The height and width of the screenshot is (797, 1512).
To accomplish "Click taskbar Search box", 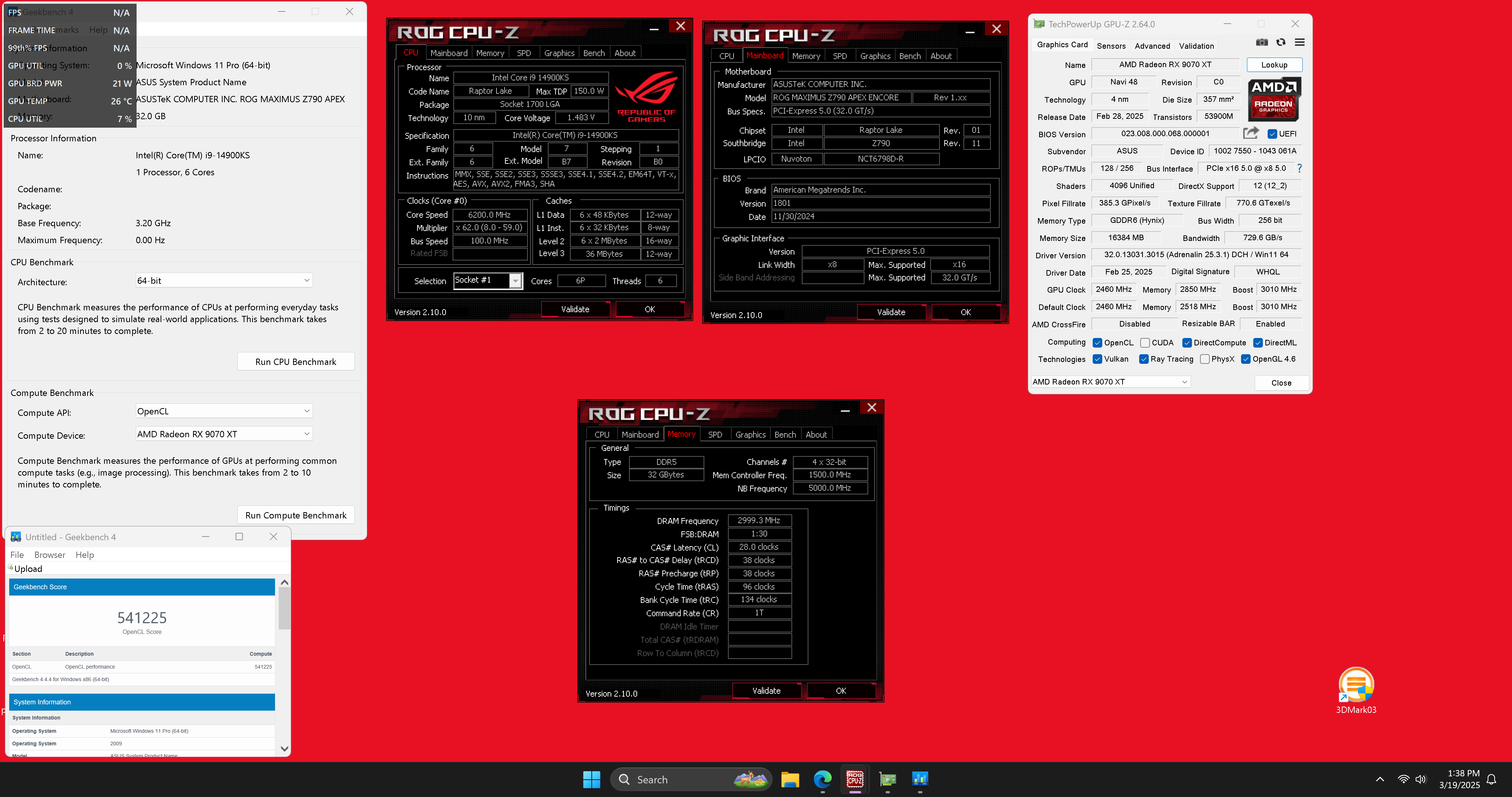I will (x=691, y=779).
